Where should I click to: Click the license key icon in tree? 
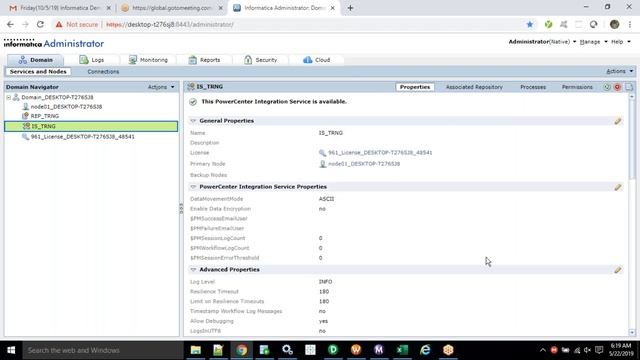(25, 137)
